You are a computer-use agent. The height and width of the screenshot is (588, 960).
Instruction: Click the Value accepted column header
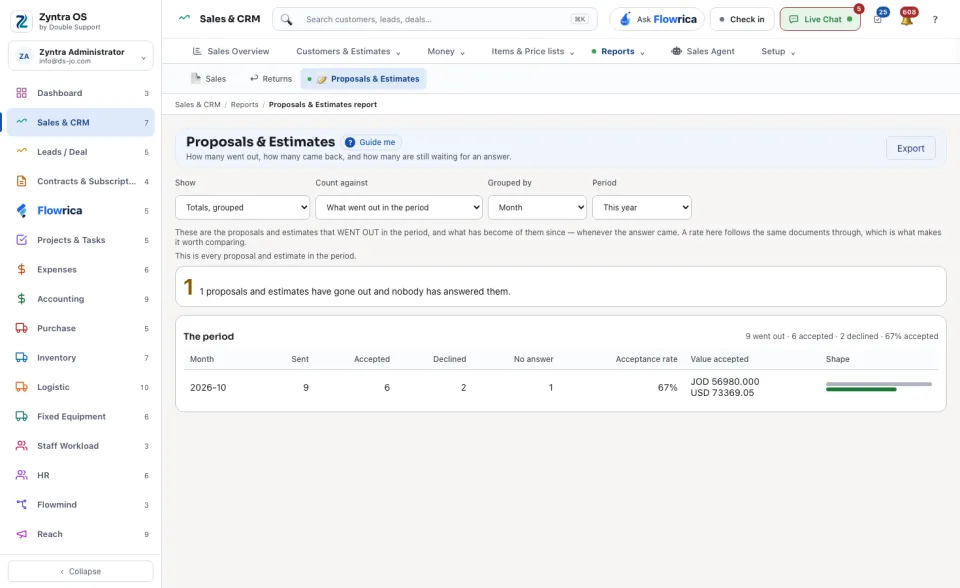click(719, 360)
